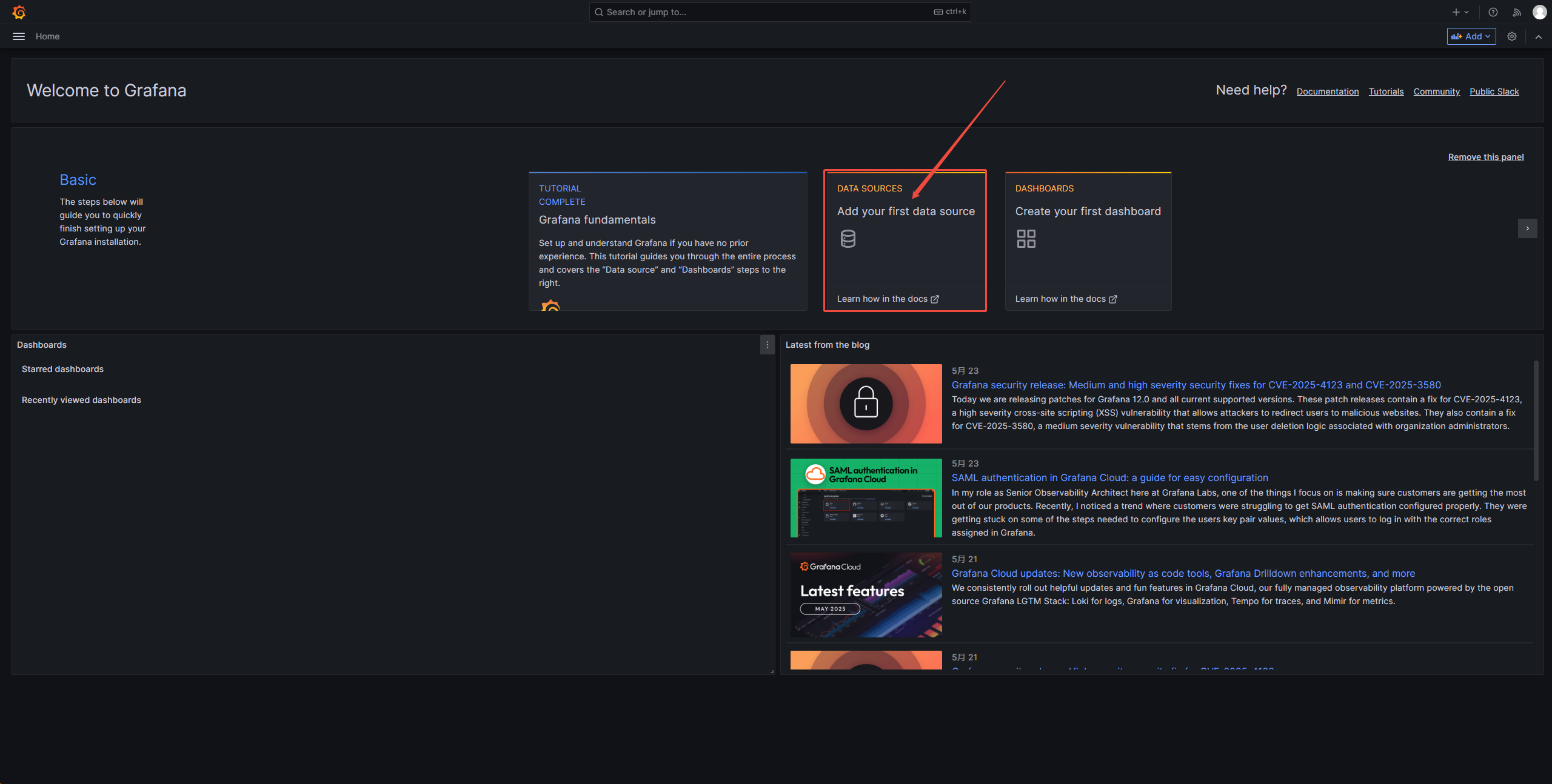Open the Grafana Cloud updates article
The image size is (1552, 784).
(1183, 573)
